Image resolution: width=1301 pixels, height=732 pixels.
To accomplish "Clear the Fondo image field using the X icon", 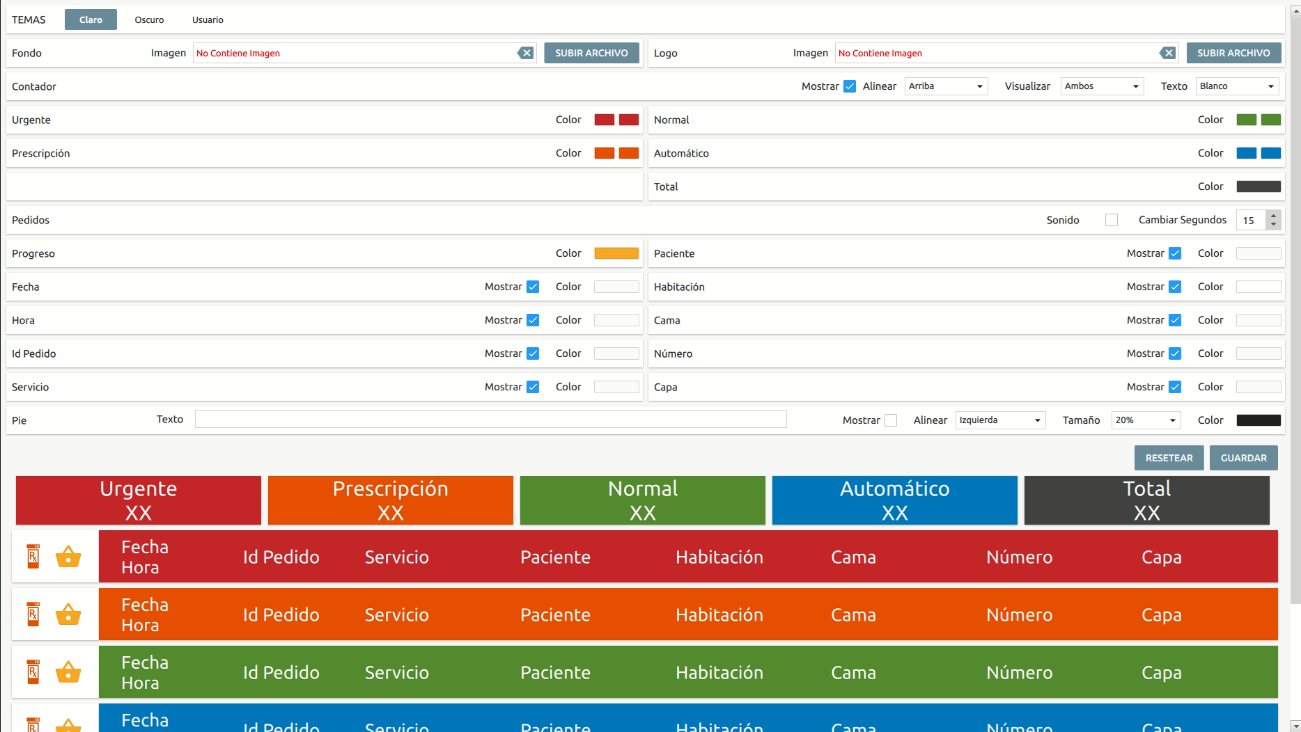I will [526, 53].
